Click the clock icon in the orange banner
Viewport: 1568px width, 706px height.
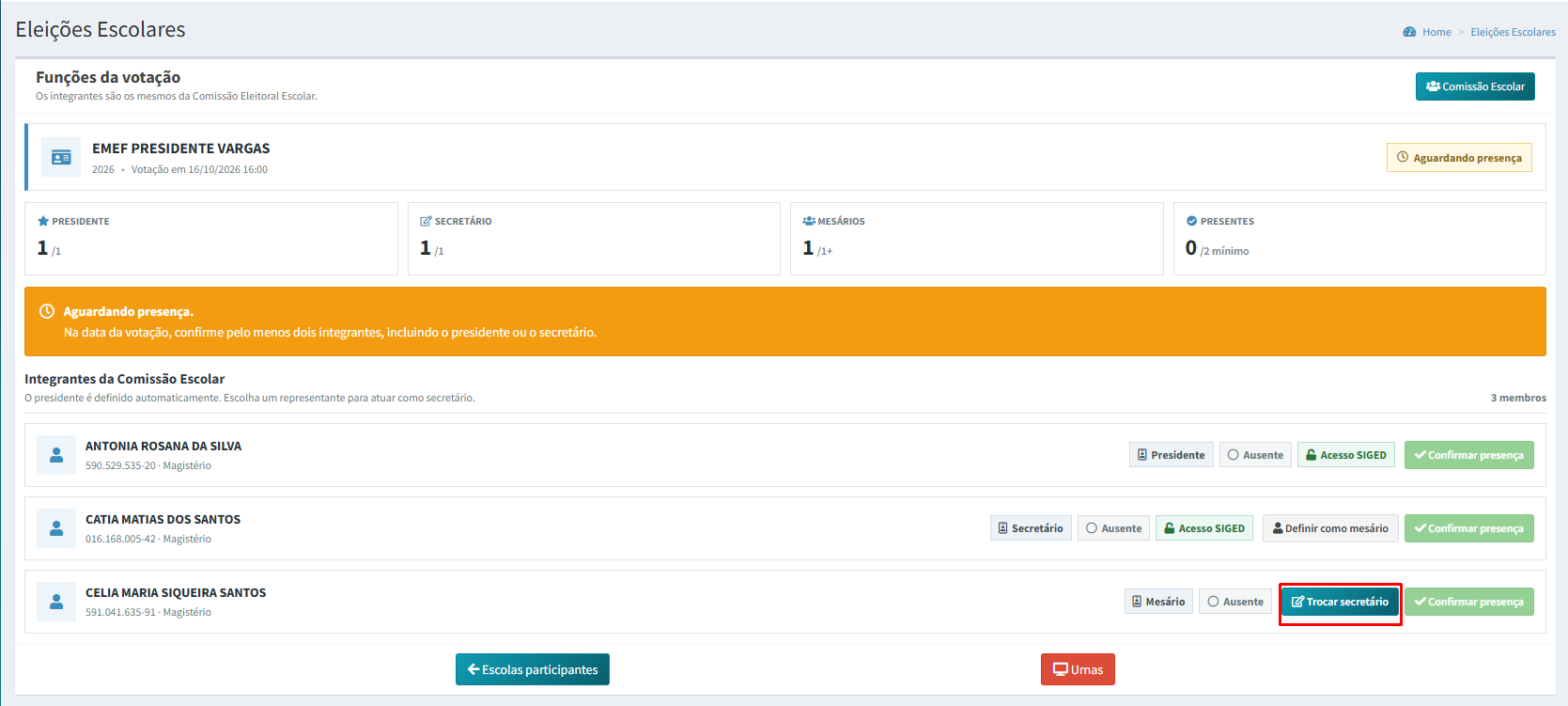[46, 311]
